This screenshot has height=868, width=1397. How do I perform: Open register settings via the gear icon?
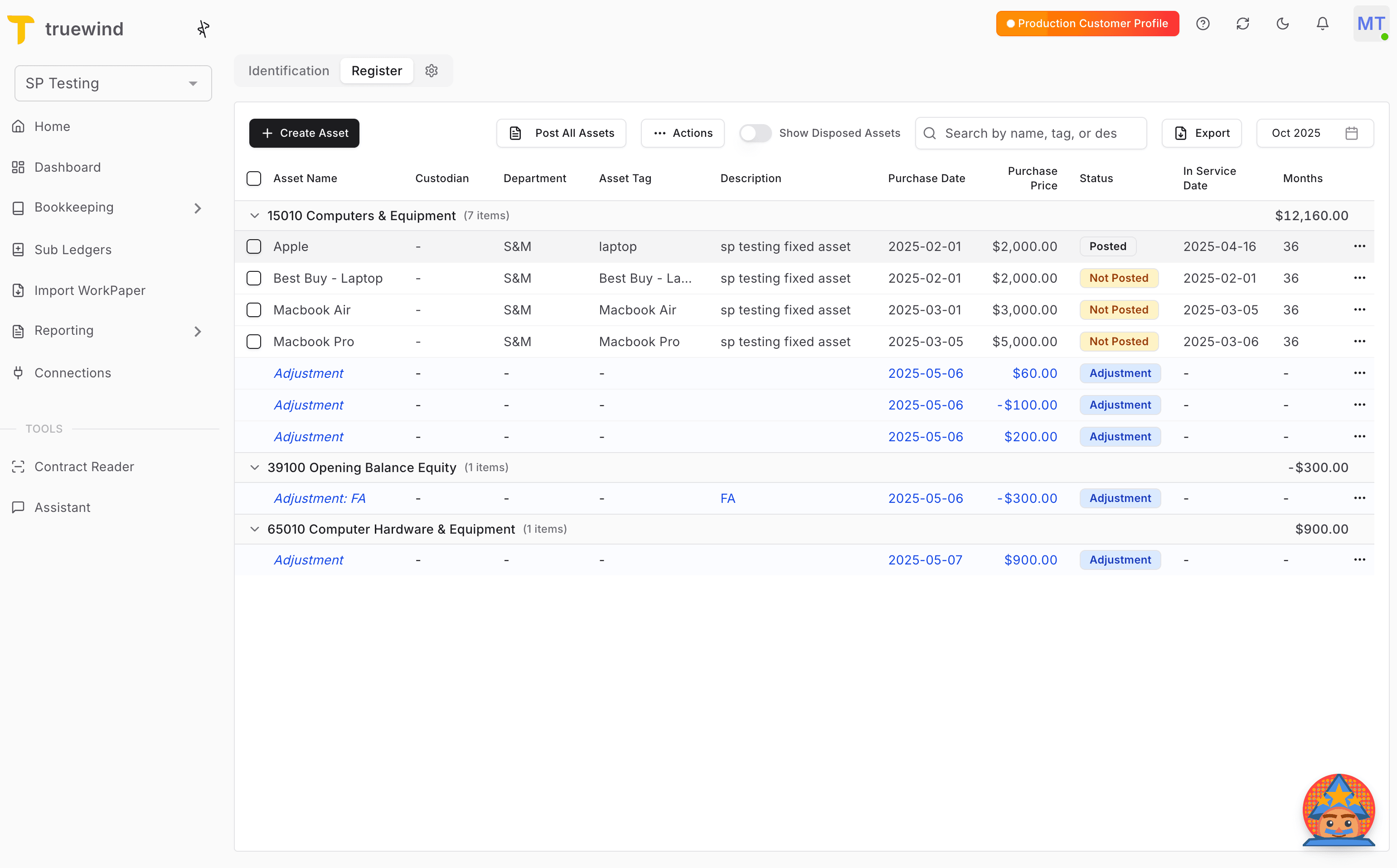[432, 71]
